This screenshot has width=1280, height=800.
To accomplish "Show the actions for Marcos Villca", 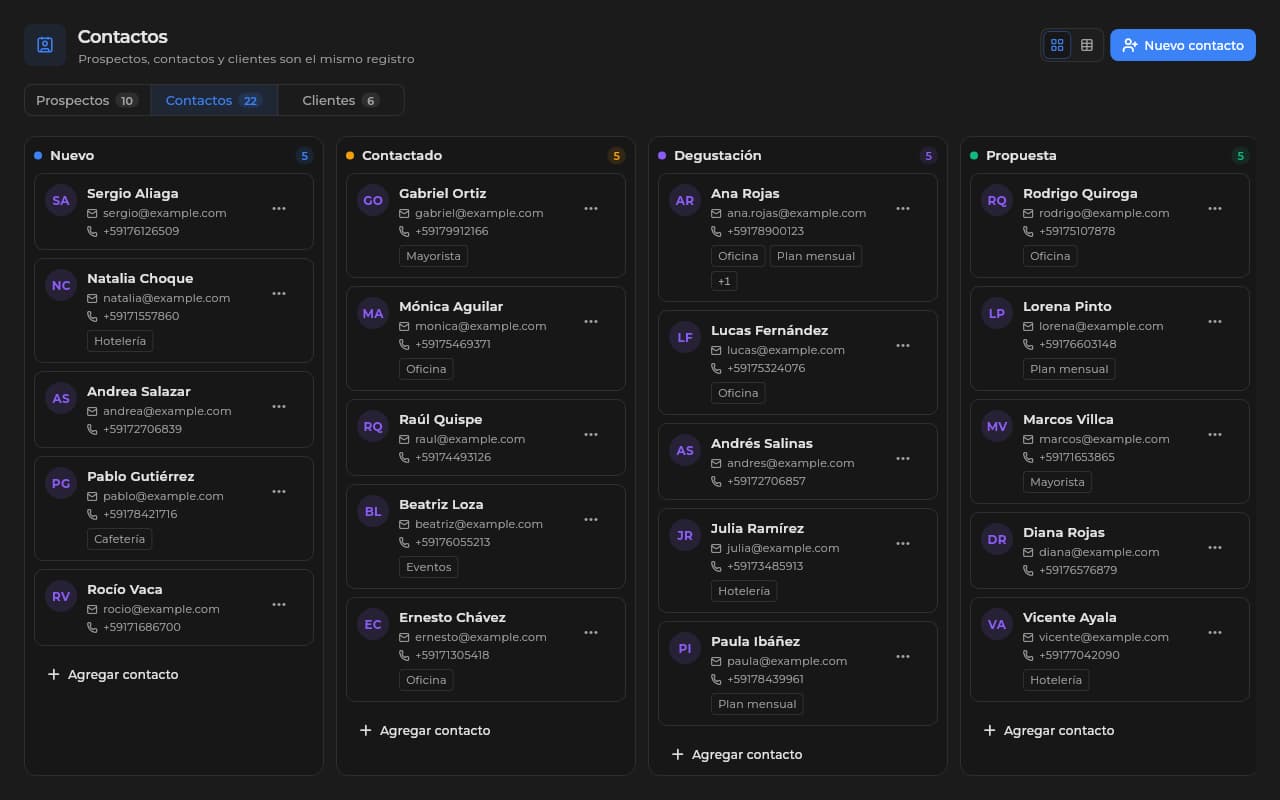I will coord(1215,434).
